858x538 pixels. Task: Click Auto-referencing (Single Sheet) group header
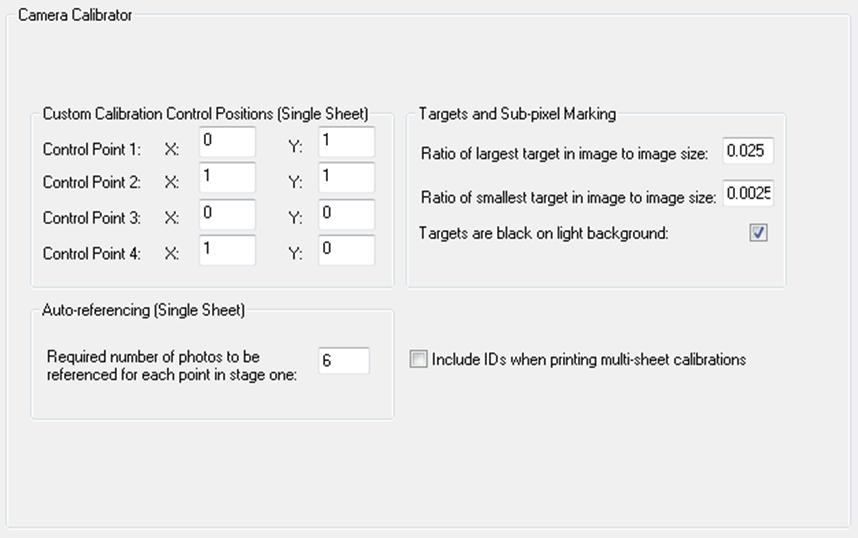tap(143, 310)
